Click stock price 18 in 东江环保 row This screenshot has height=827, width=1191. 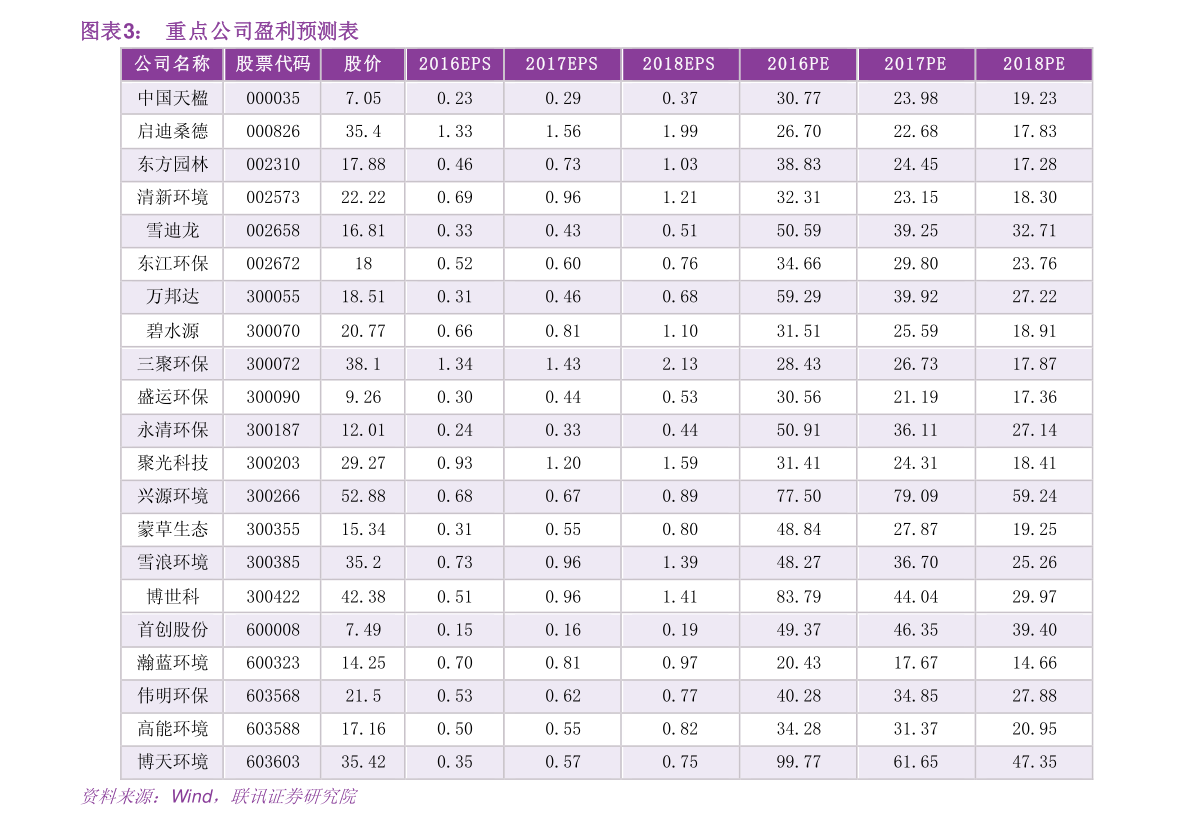pos(363,264)
